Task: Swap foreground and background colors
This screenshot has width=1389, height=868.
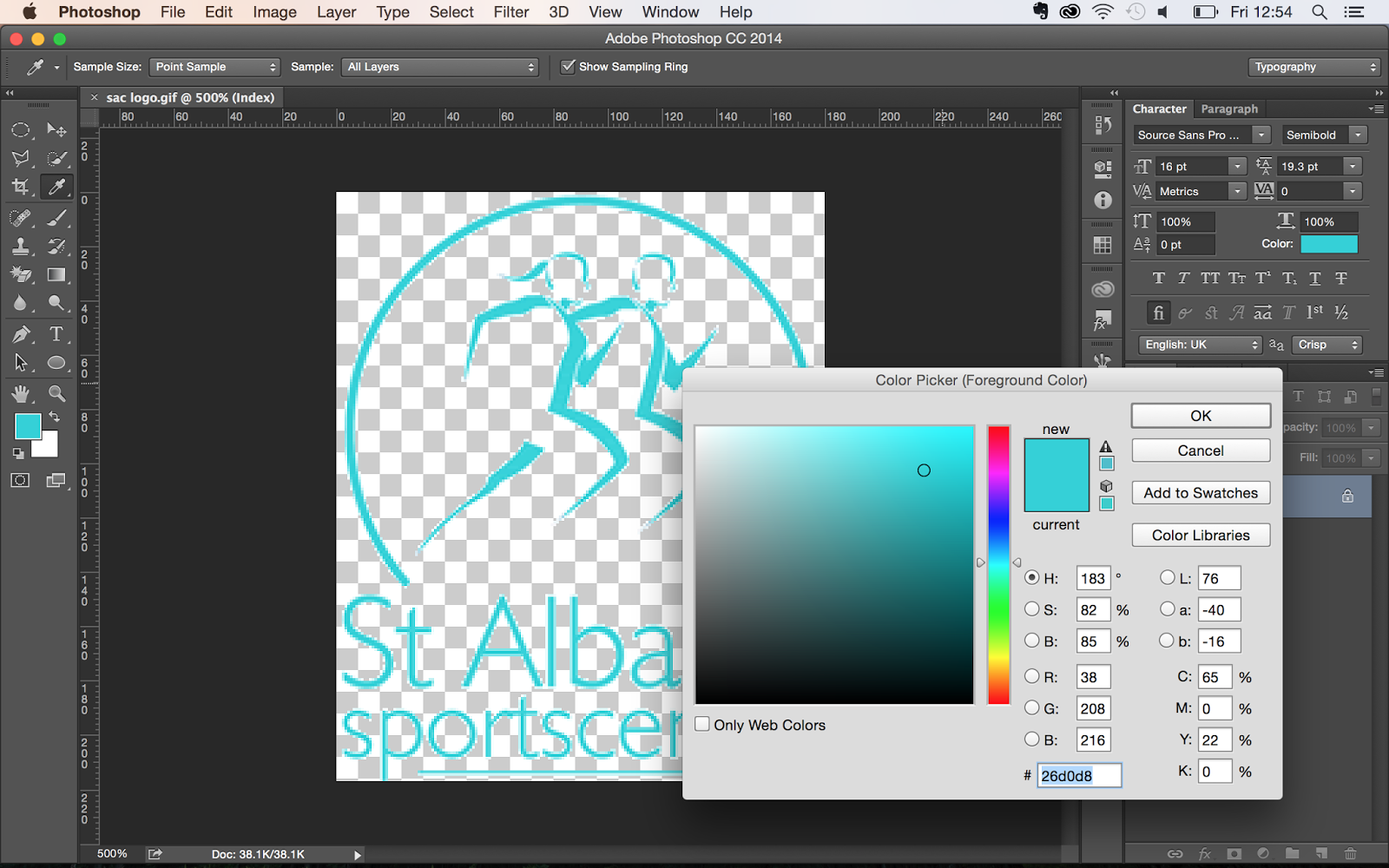Action: (x=54, y=418)
